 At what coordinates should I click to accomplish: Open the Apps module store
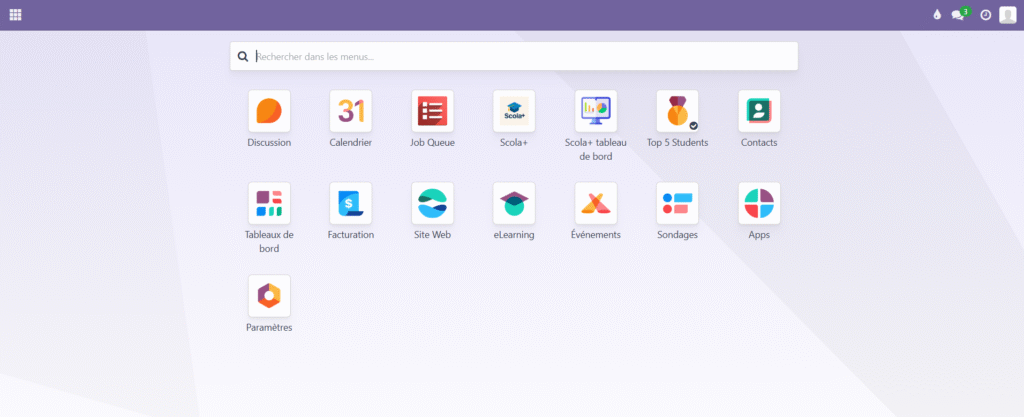759,203
